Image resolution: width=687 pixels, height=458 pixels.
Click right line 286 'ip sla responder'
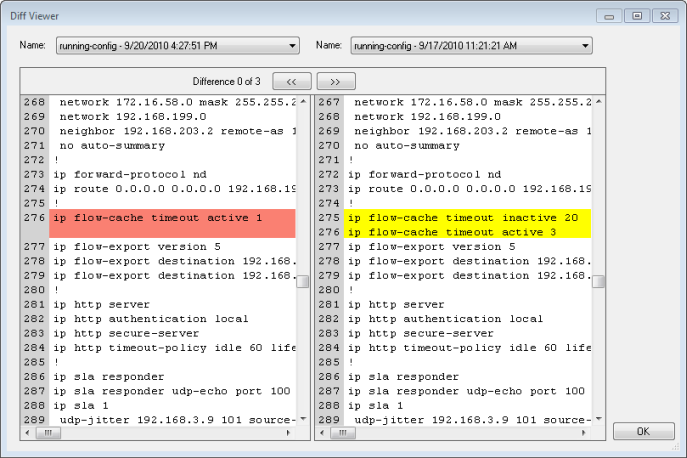(x=403, y=377)
